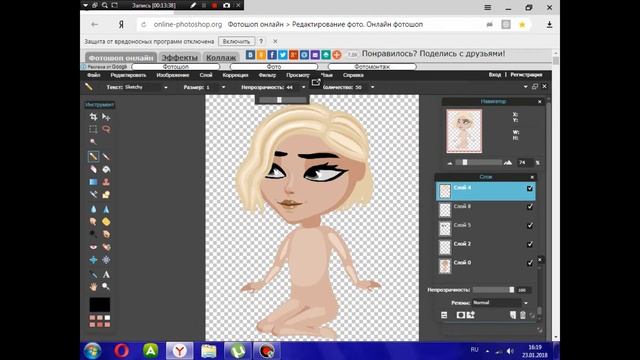This screenshot has height=360, width=640.
Task: Select the Eraser tool
Action: [x=93, y=169]
